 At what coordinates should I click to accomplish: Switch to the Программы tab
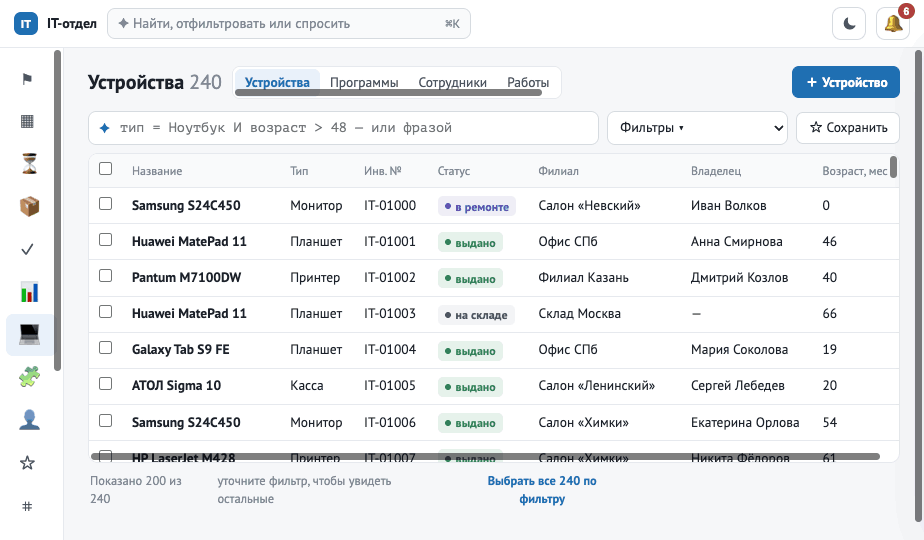(x=364, y=83)
